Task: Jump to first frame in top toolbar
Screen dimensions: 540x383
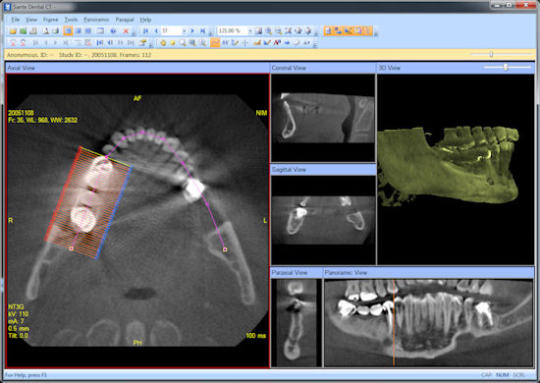Action: coord(146,31)
